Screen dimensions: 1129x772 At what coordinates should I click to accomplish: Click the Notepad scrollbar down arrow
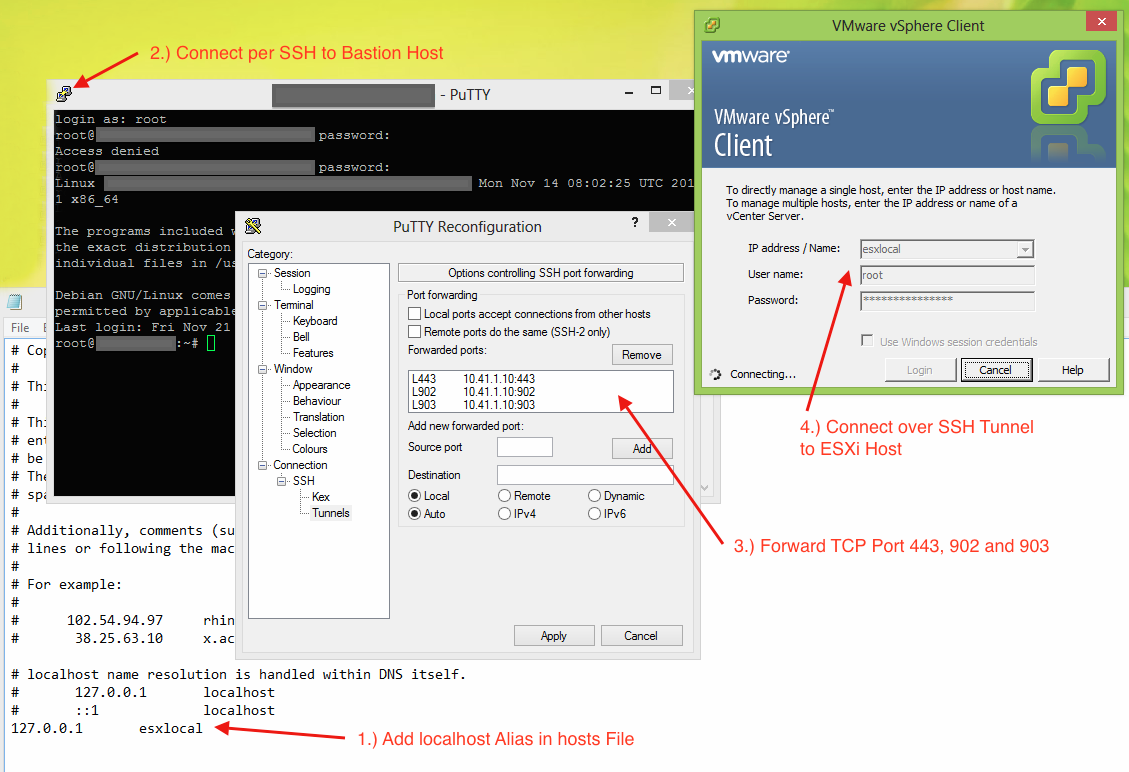(x=704, y=488)
